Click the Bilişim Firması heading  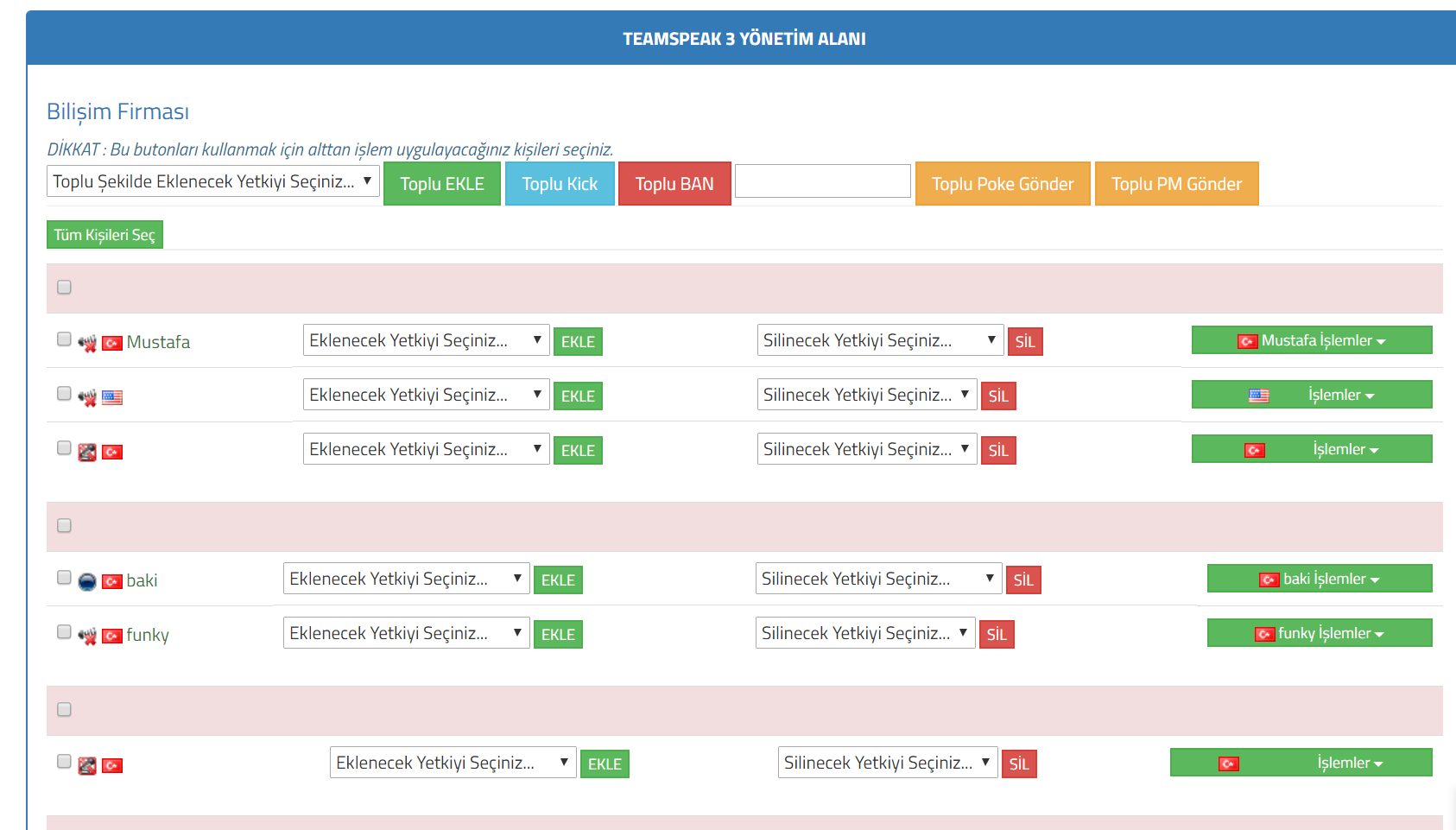pos(117,111)
